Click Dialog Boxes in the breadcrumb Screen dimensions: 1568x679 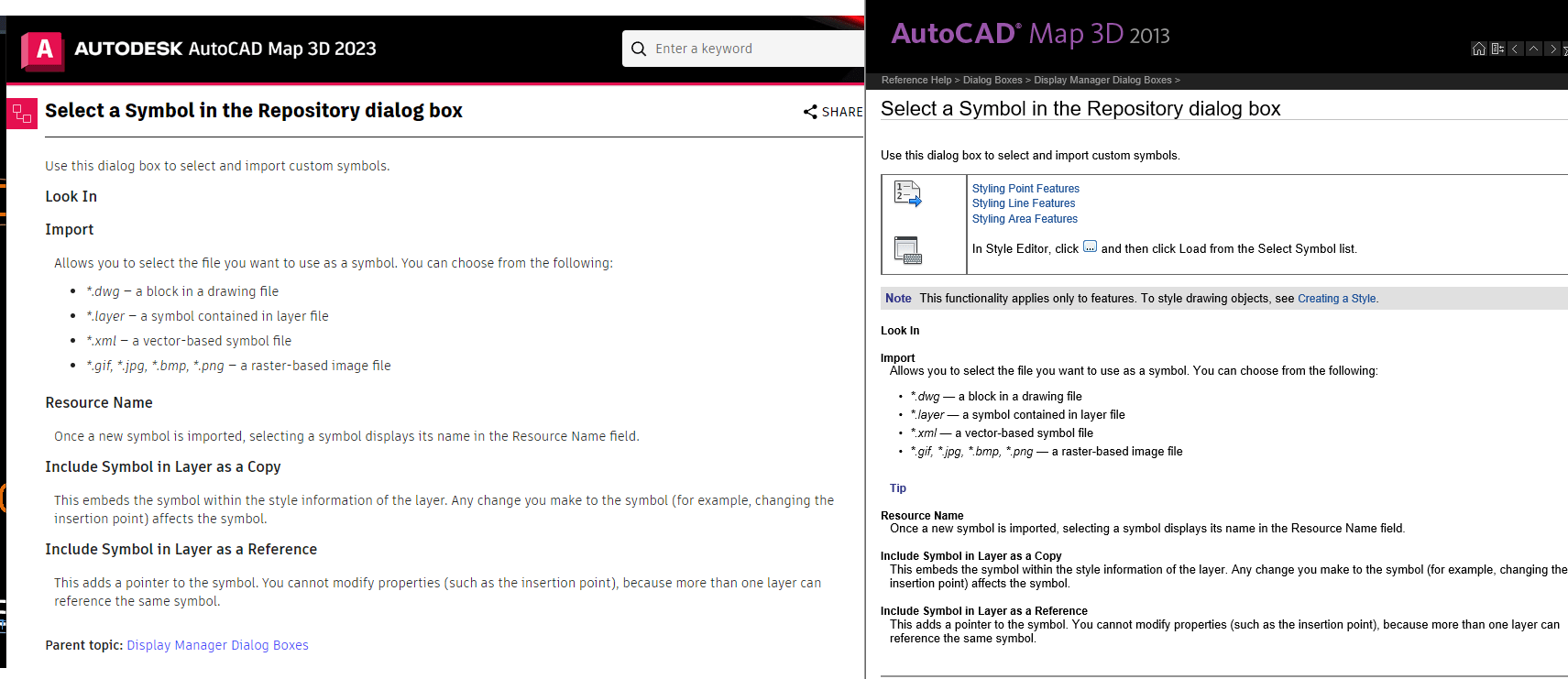(x=992, y=81)
